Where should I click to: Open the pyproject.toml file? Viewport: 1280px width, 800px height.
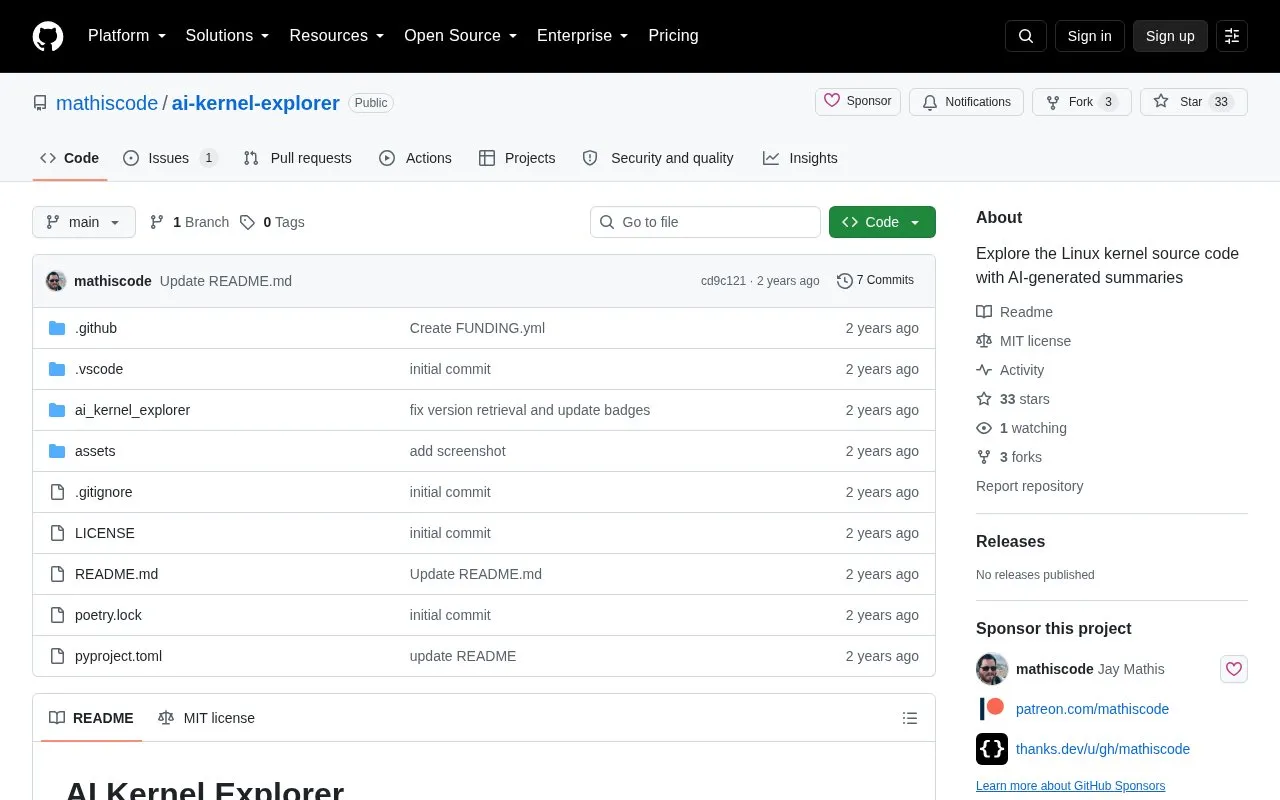click(118, 656)
